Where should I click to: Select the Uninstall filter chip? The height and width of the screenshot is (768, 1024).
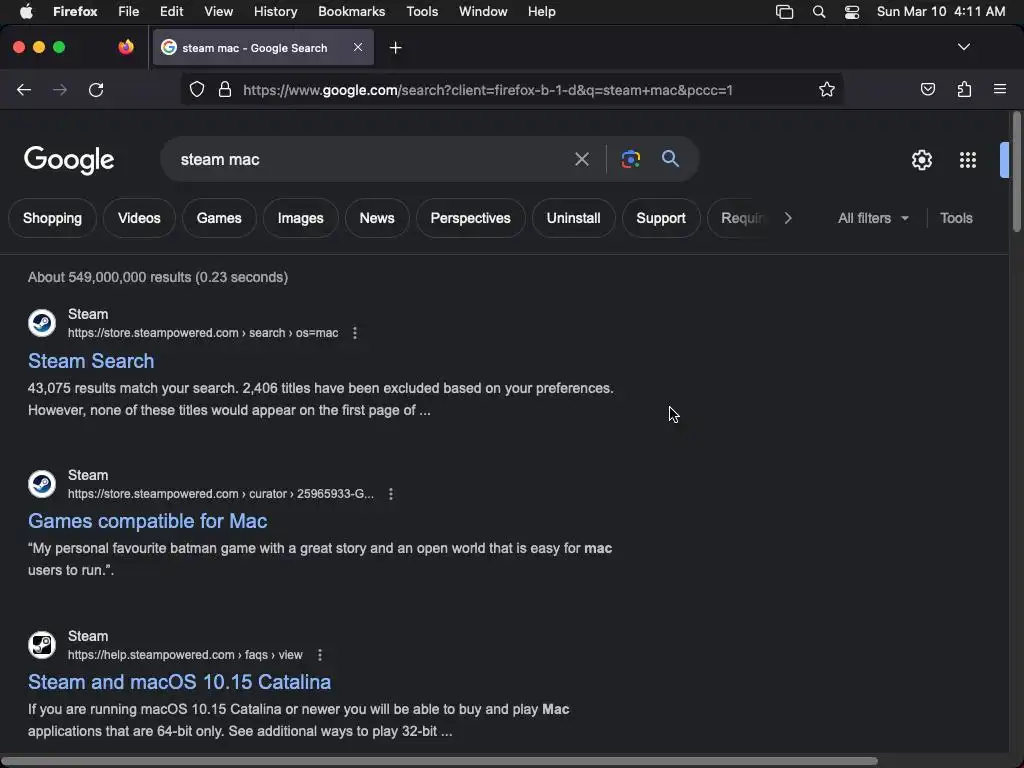pyautogui.click(x=573, y=218)
